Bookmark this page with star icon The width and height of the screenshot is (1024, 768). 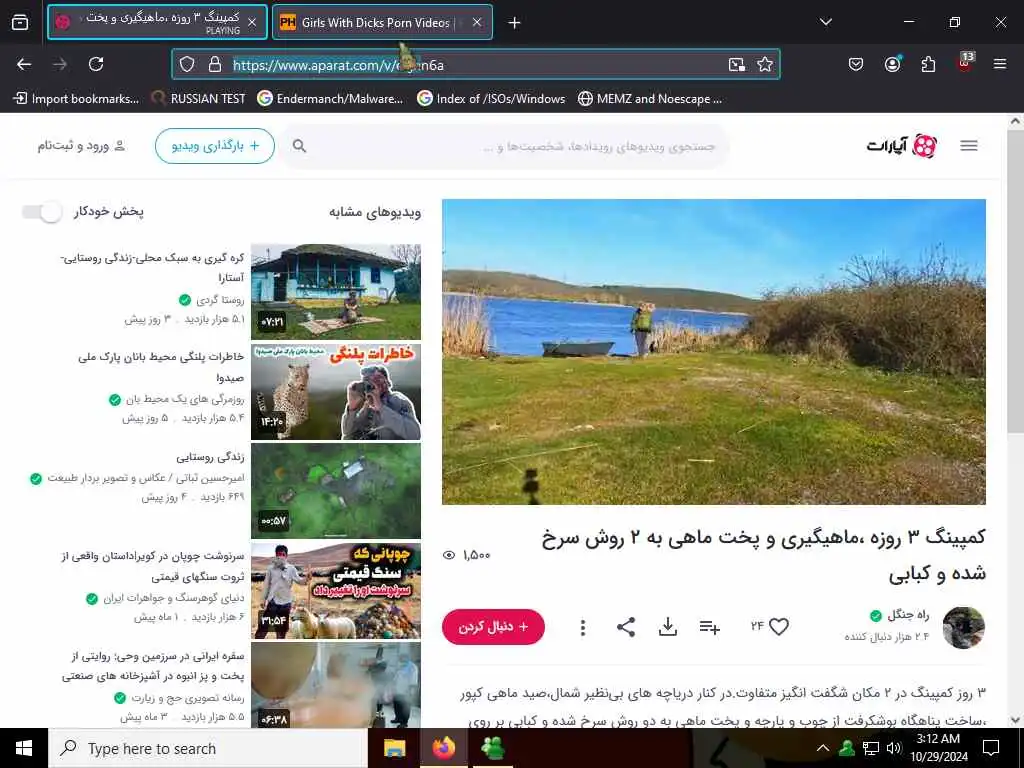point(765,64)
